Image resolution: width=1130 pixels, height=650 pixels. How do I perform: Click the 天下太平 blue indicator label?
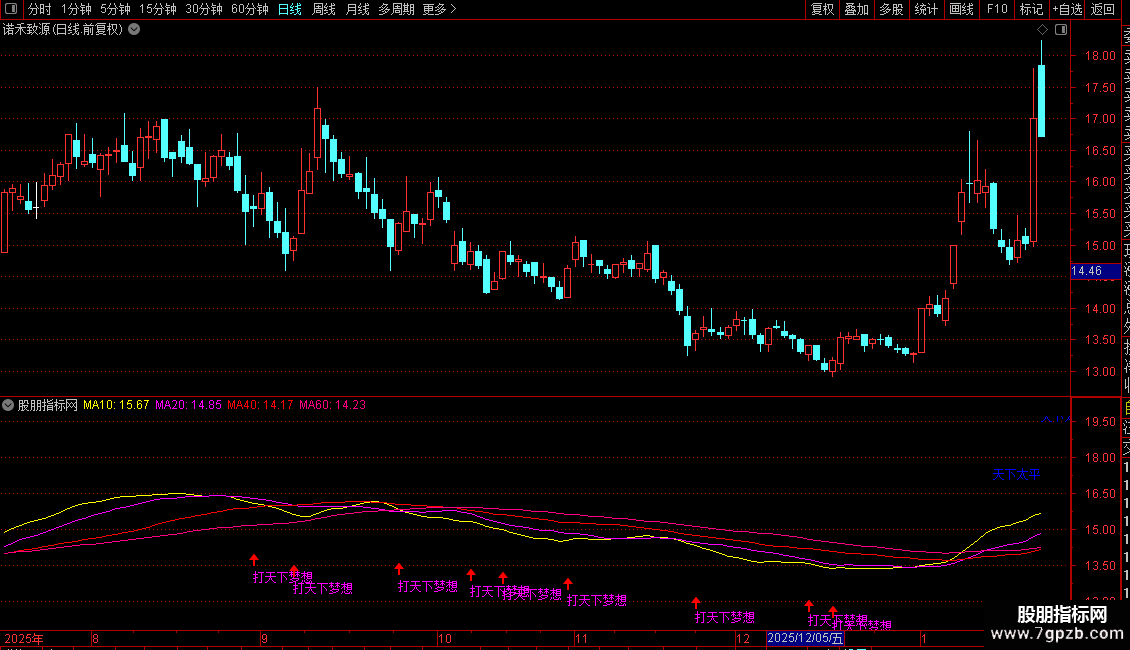click(x=1016, y=474)
